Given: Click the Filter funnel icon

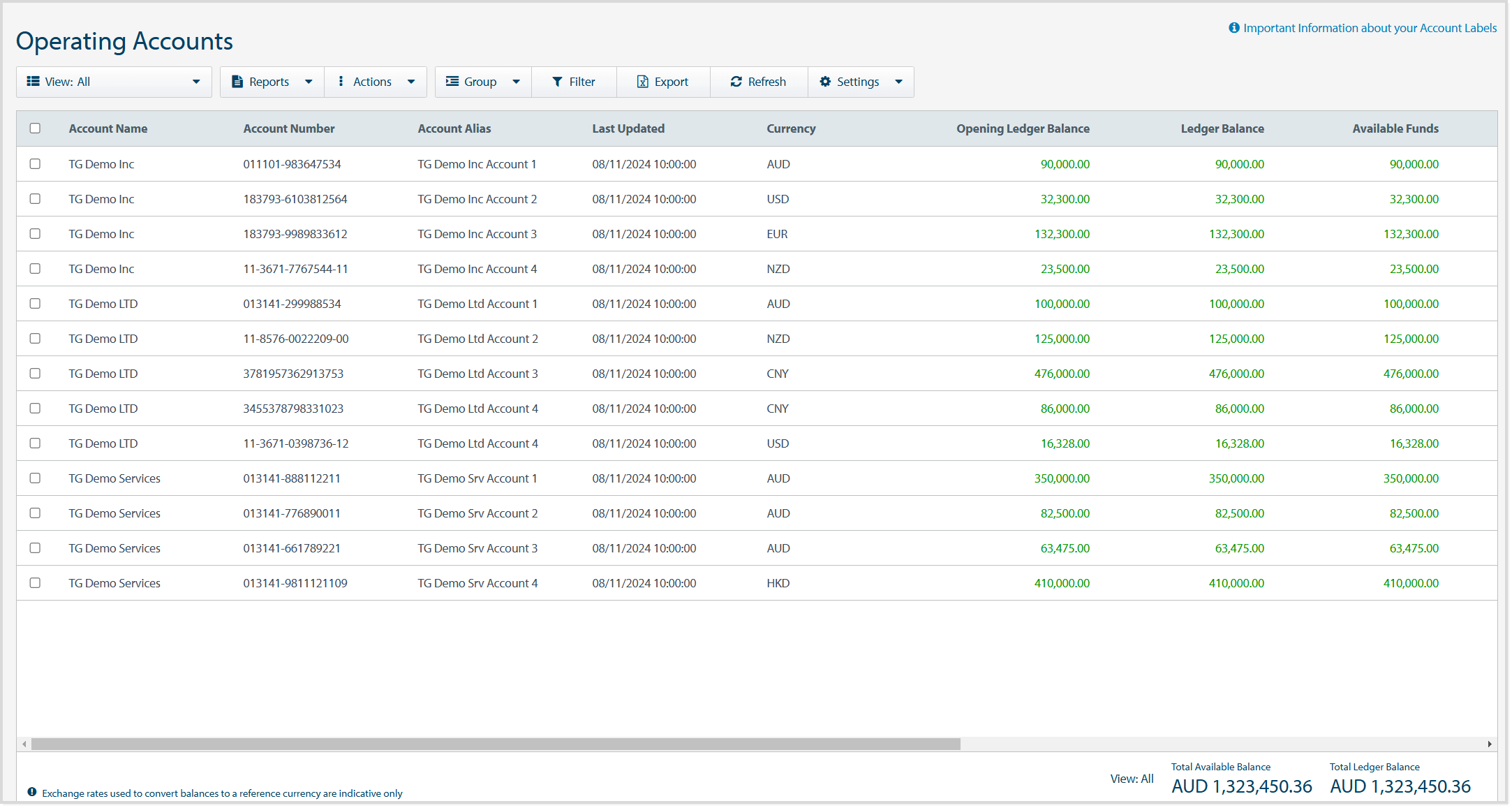Looking at the screenshot, I should [557, 82].
